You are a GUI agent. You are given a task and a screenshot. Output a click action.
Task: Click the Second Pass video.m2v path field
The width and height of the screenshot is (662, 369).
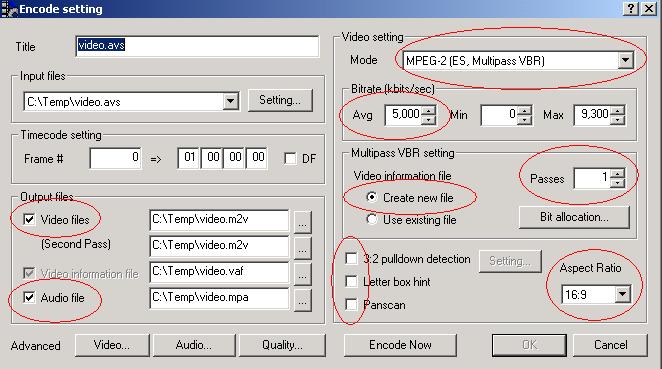pyautogui.click(x=219, y=246)
